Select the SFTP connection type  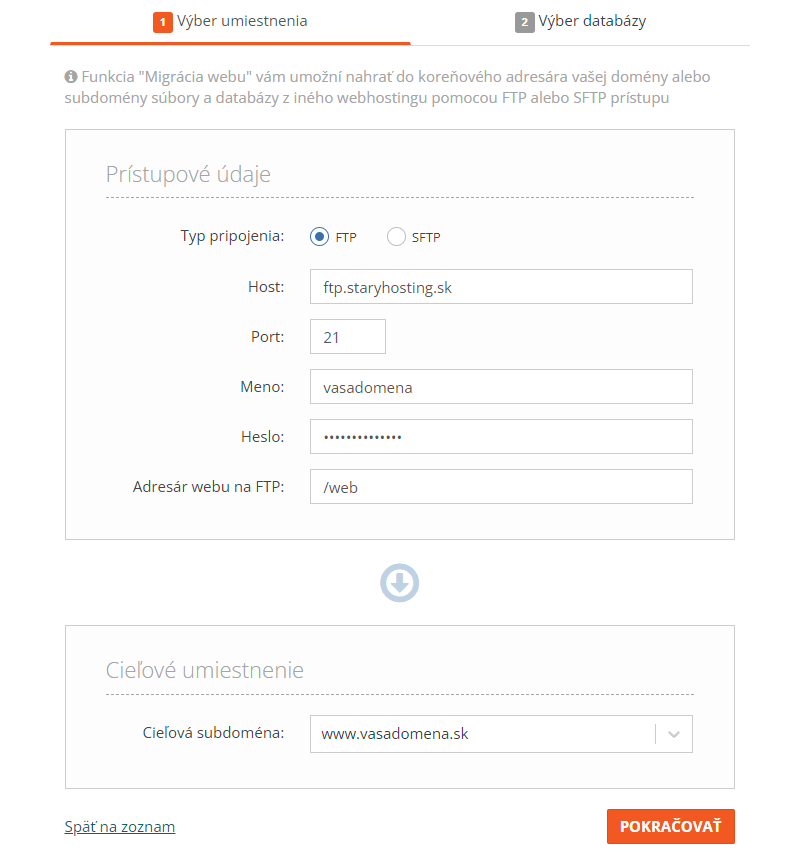[x=396, y=237]
